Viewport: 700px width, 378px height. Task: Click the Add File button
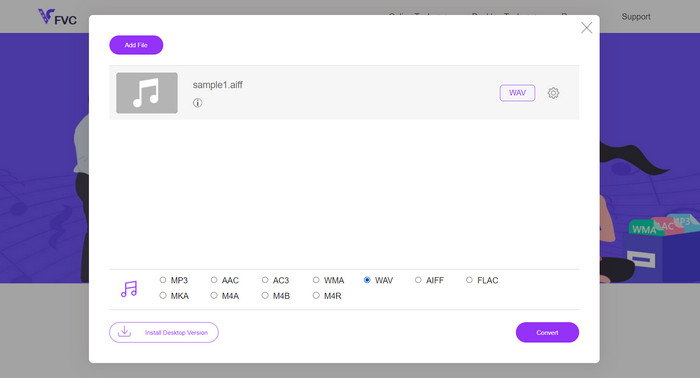pos(136,45)
